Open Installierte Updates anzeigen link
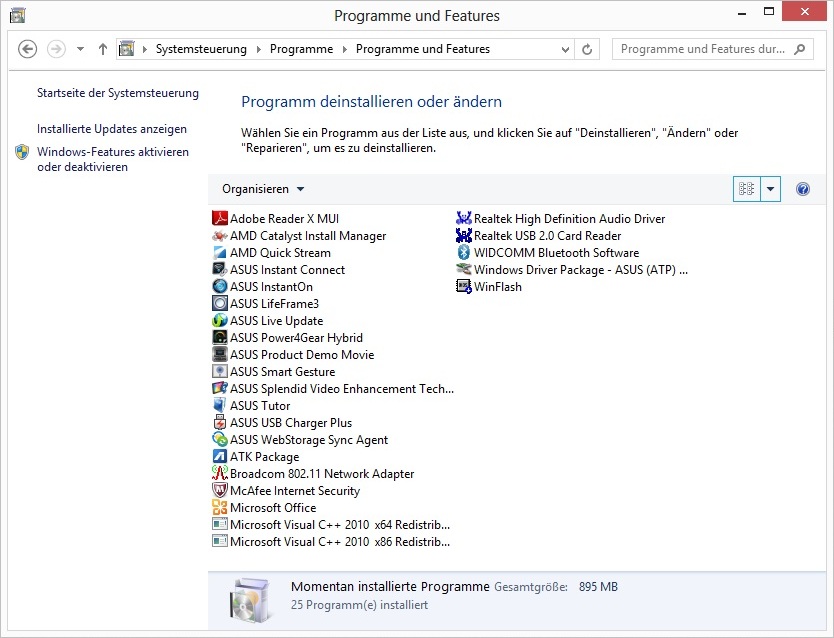Screen dimensions: 834x638 pos(112,129)
